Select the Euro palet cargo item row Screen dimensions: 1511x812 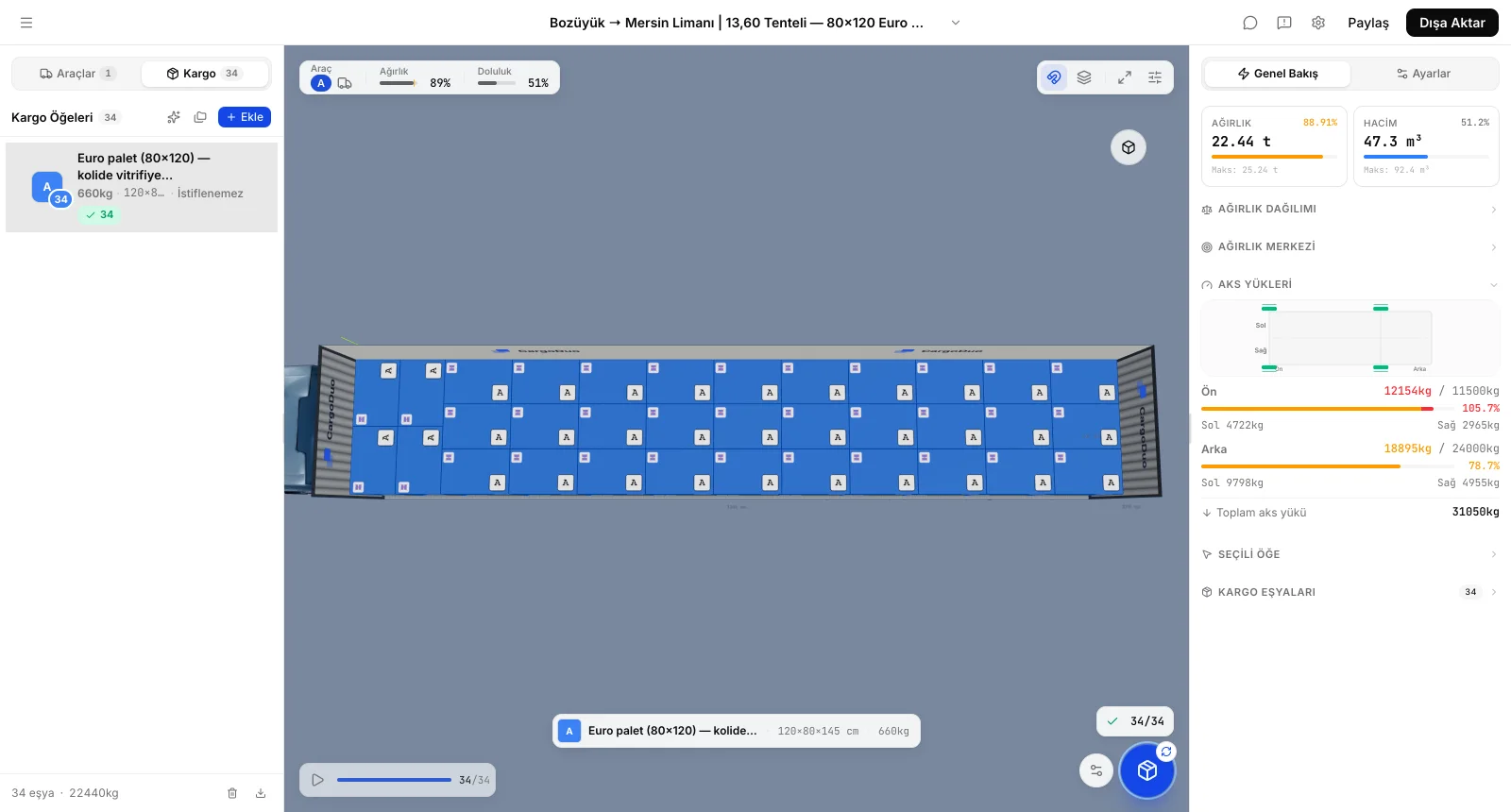click(142, 187)
